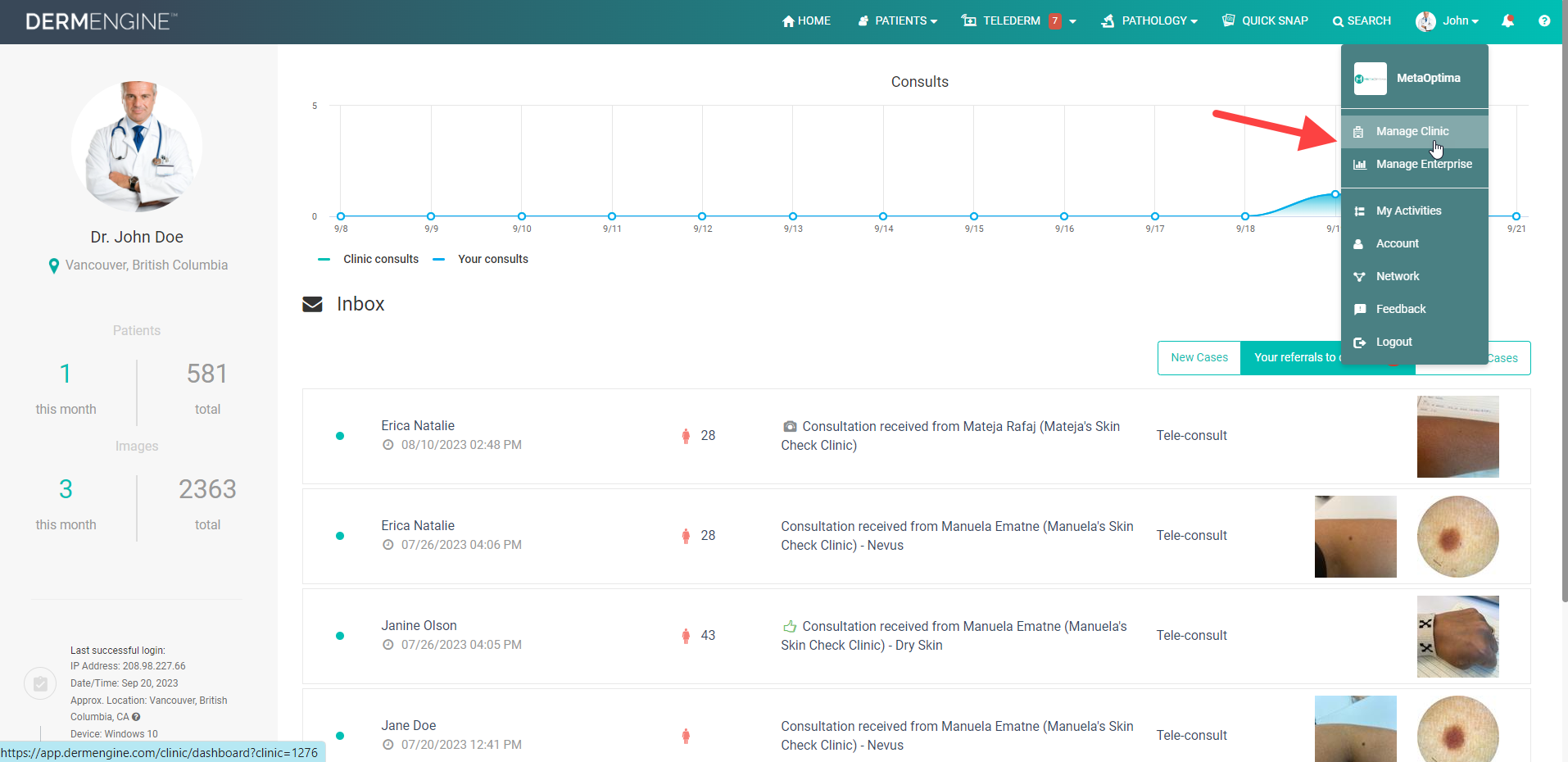Expand the Telederm dropdown arrow

coord(1072,22)
